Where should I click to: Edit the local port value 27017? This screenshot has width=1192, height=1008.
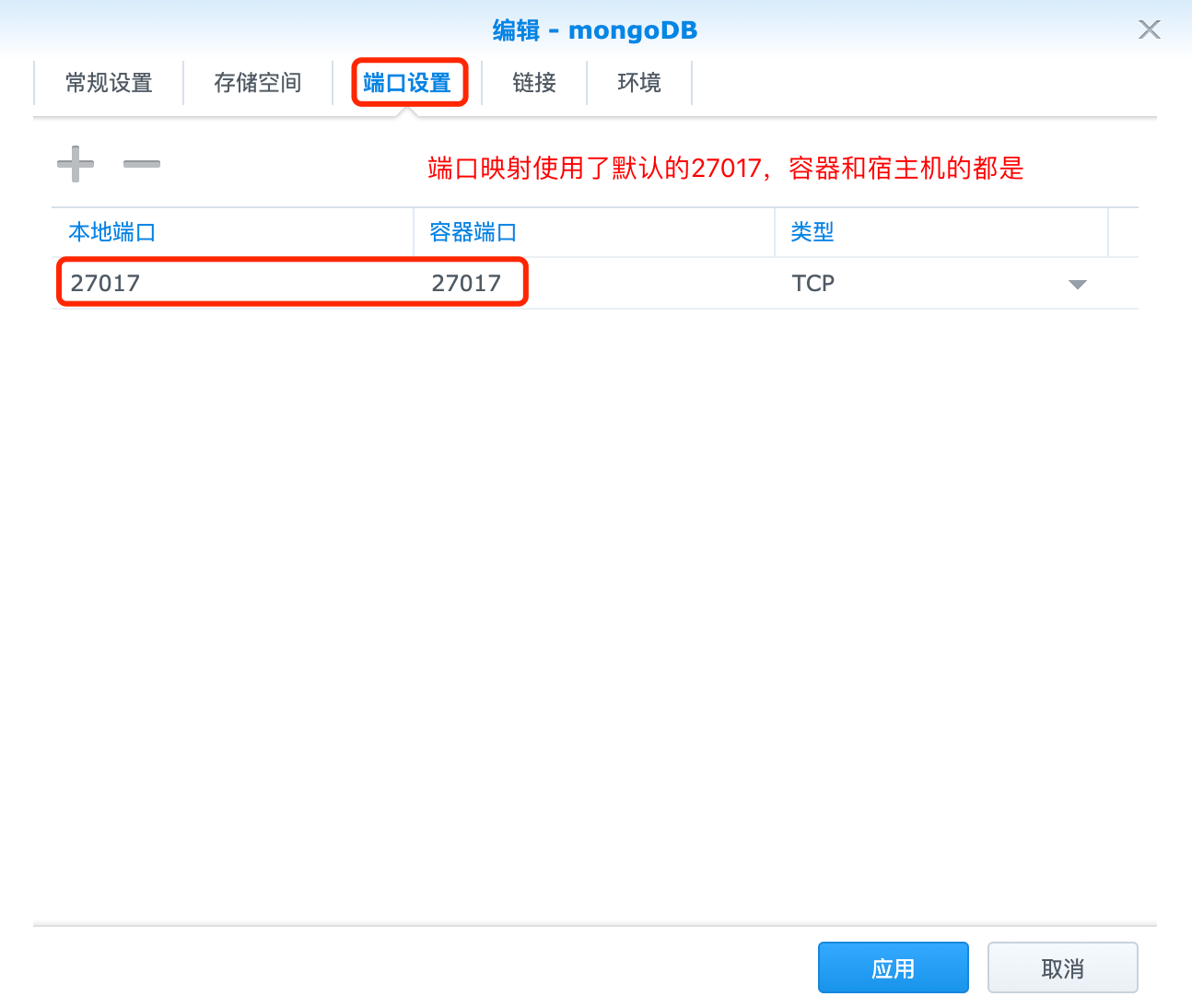coord(106,283)
